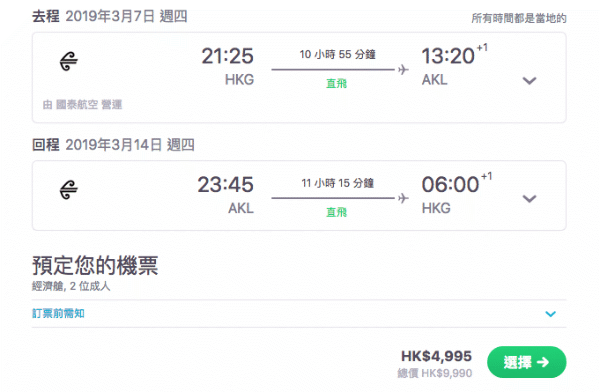This screenshot has width=600, height=392.
Task: Click the outbound flight Air New Zealand logo
Action: tap(69, 61)
